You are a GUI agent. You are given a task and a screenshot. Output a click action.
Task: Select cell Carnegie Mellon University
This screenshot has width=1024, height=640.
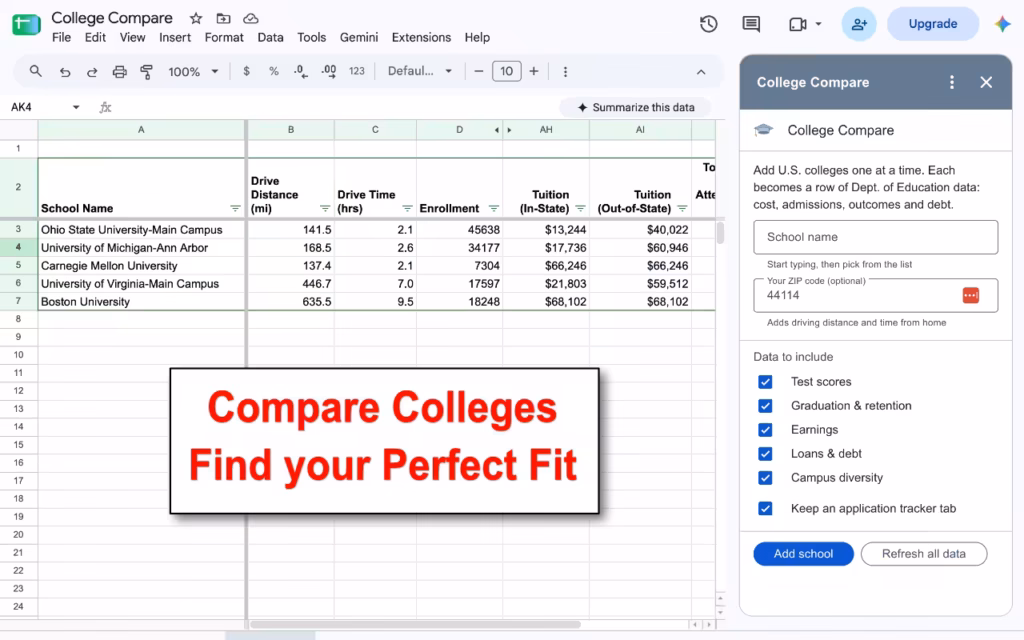point(142,266)
